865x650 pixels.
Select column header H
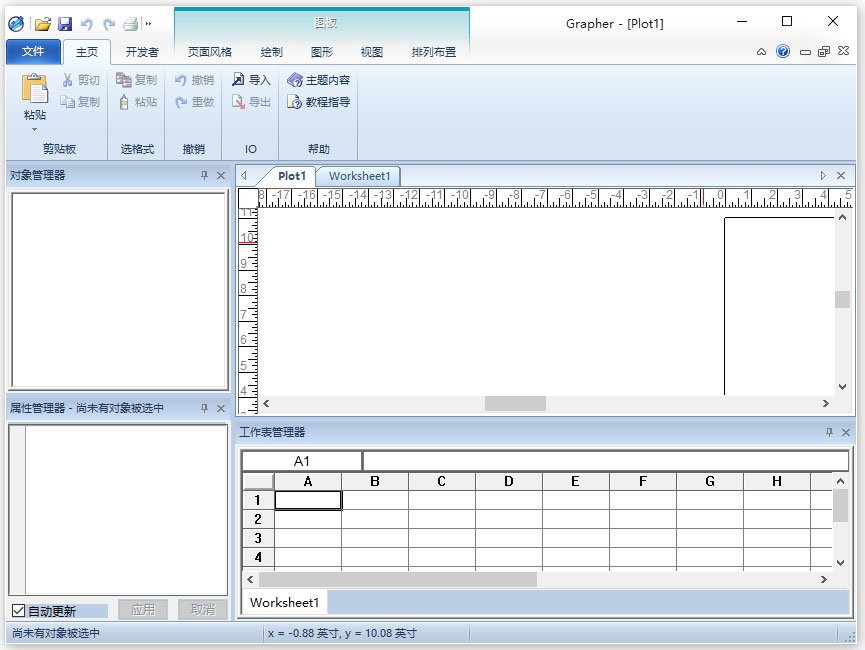[777, 481]
